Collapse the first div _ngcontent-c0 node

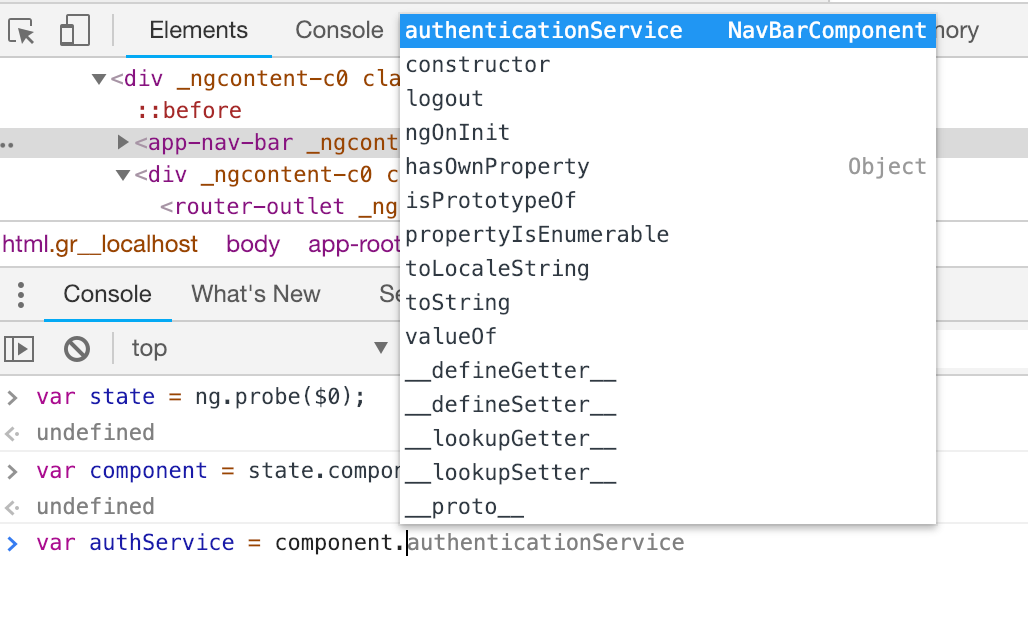[98, 79]
